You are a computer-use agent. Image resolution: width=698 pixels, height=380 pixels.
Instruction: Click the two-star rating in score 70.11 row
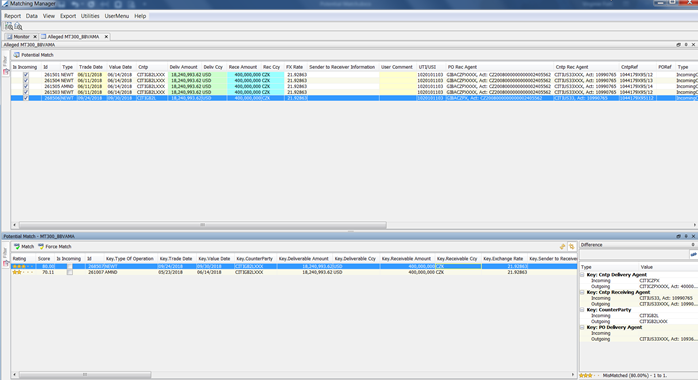tap(23, 272)
